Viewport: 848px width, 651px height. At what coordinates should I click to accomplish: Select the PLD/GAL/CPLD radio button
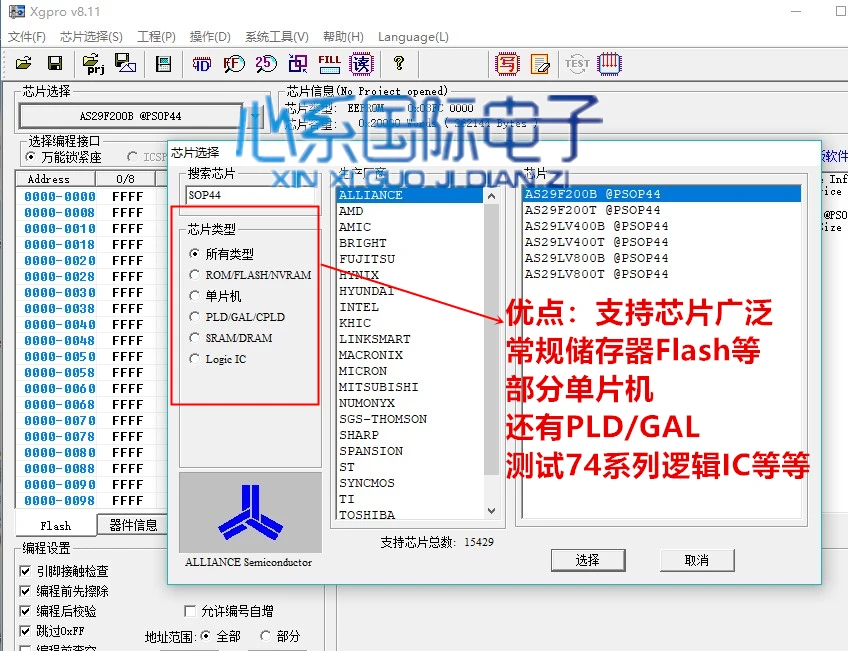(194, 317)
